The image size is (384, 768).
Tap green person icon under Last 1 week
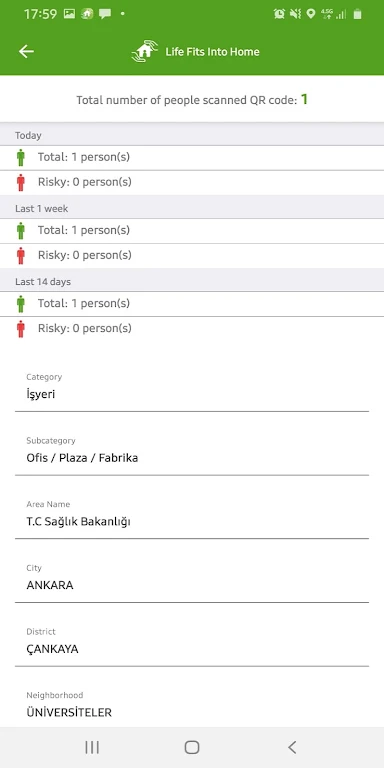(21, 231)
